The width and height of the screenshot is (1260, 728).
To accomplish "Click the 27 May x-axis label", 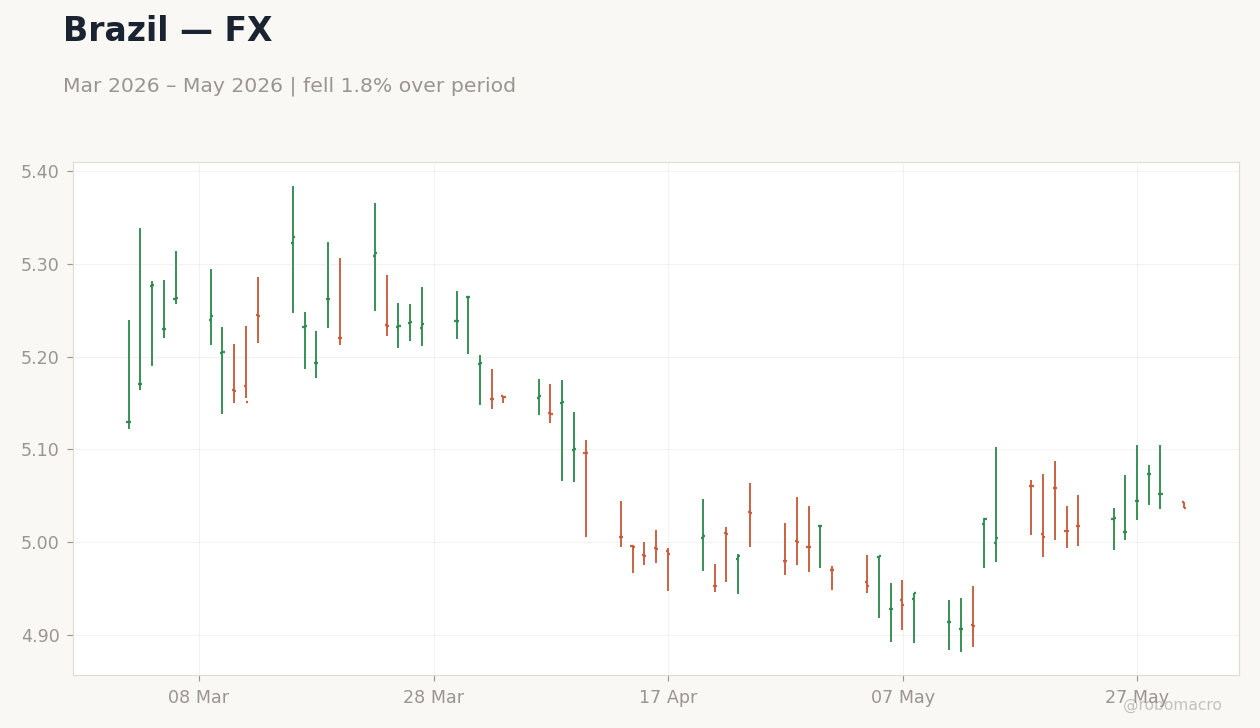I will click(x=1137, y=698).
